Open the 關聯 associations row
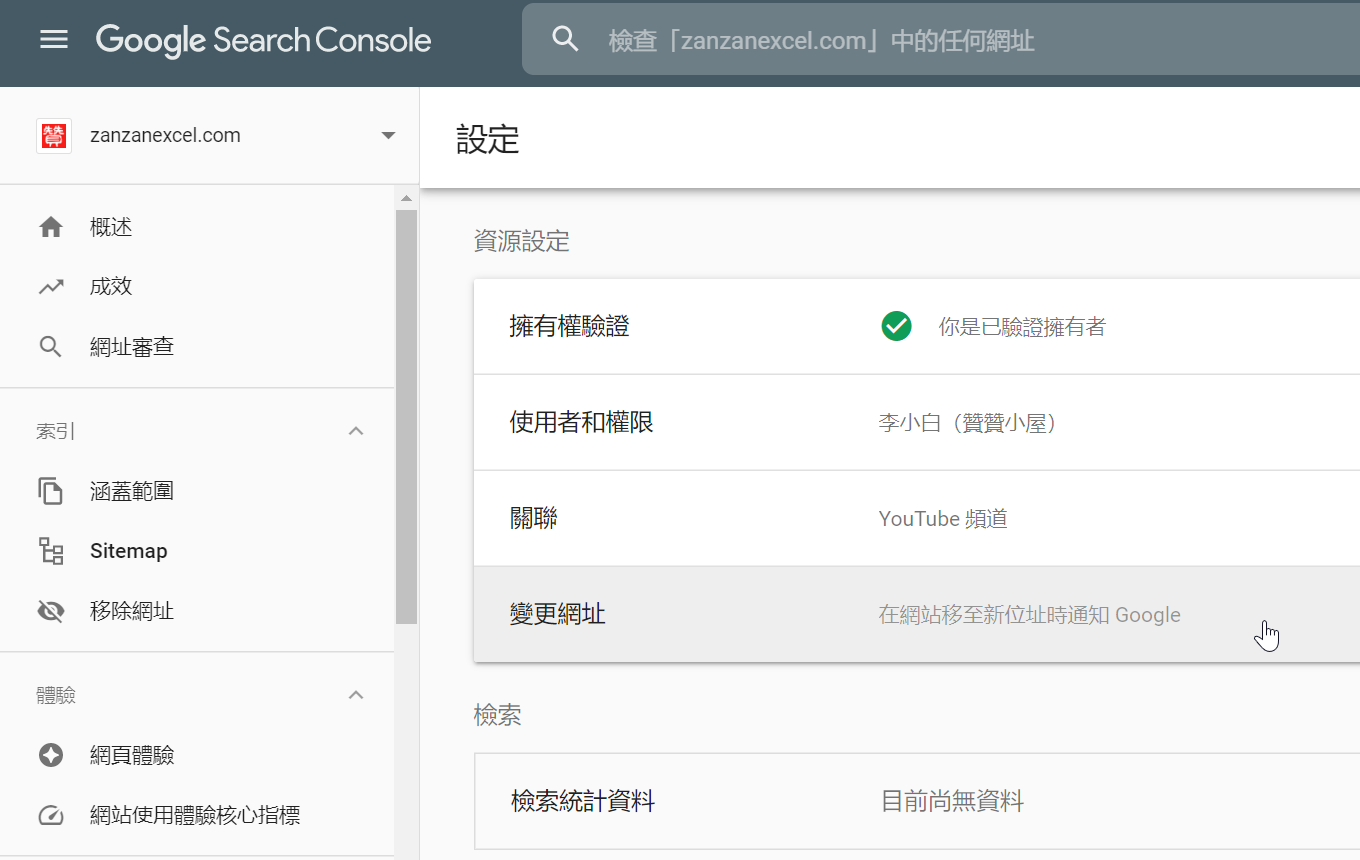The height and width of the screenshot is (860, 1360). [x=917, y=519]
